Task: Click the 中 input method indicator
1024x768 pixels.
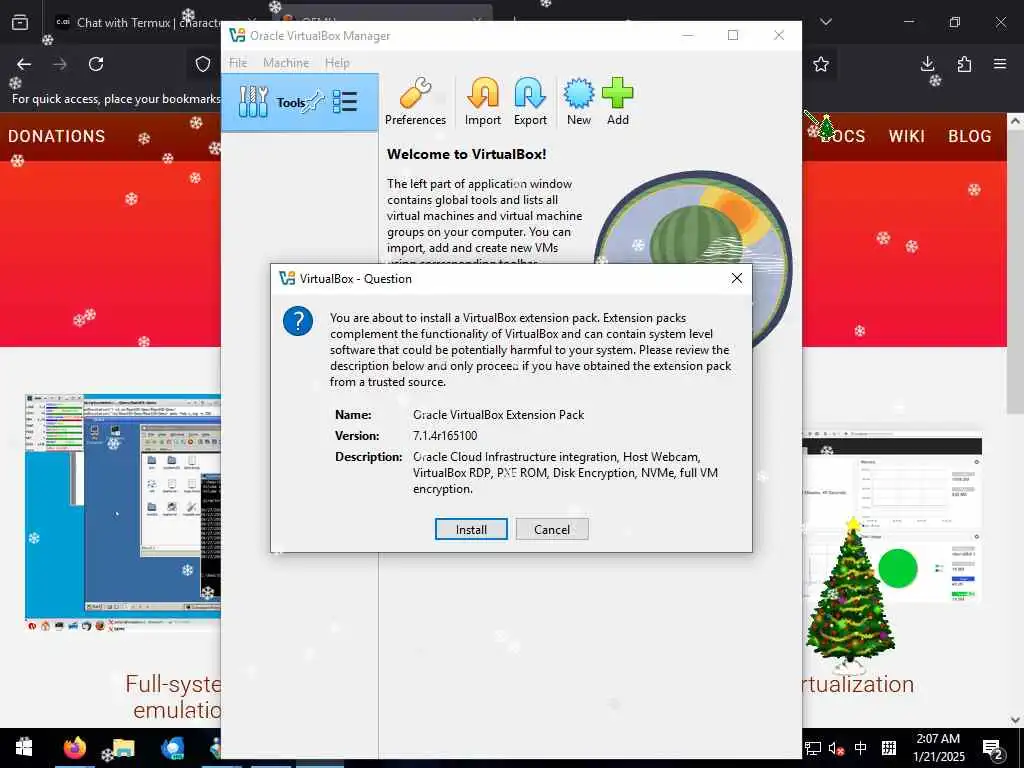Action: [861, 748]
